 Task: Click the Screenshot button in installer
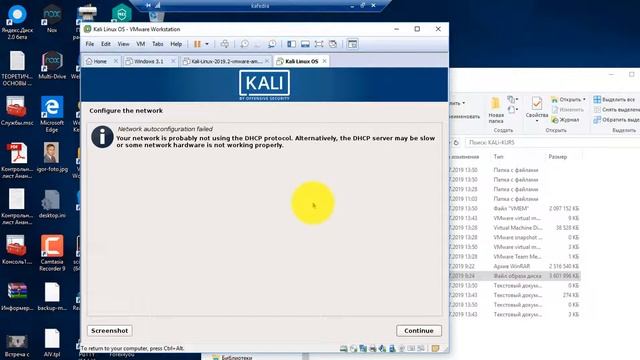(x=109, y=331)
